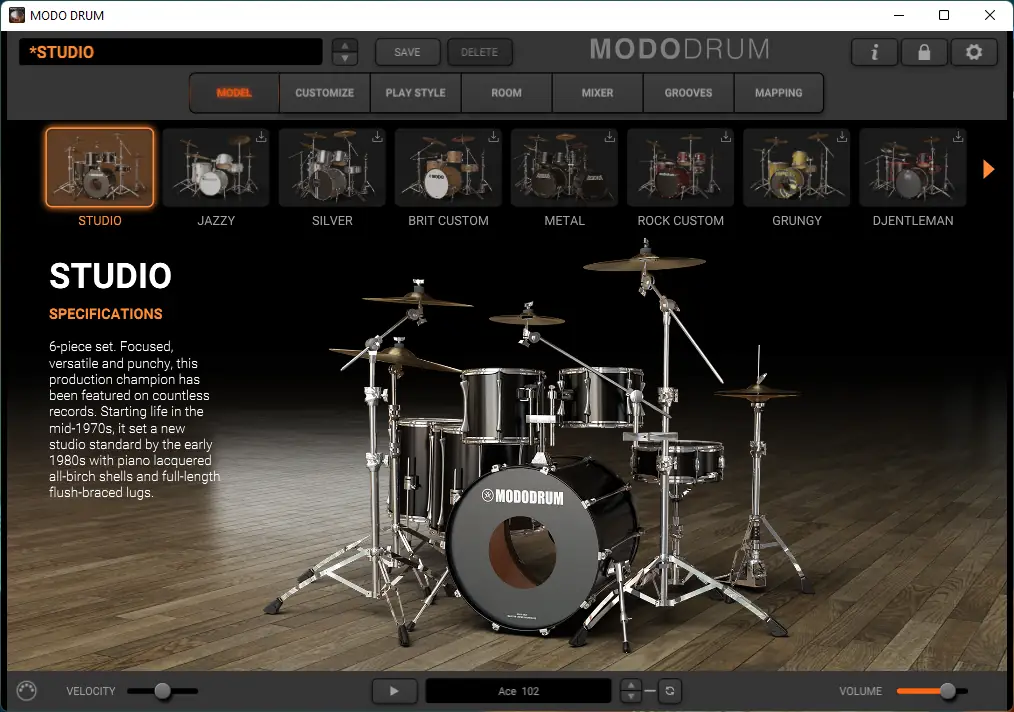This screenshot has height=712, width=1014.
Task: Choose the BRIT CUSTOM kit thumbnail
Action: (x=448, y=167)
